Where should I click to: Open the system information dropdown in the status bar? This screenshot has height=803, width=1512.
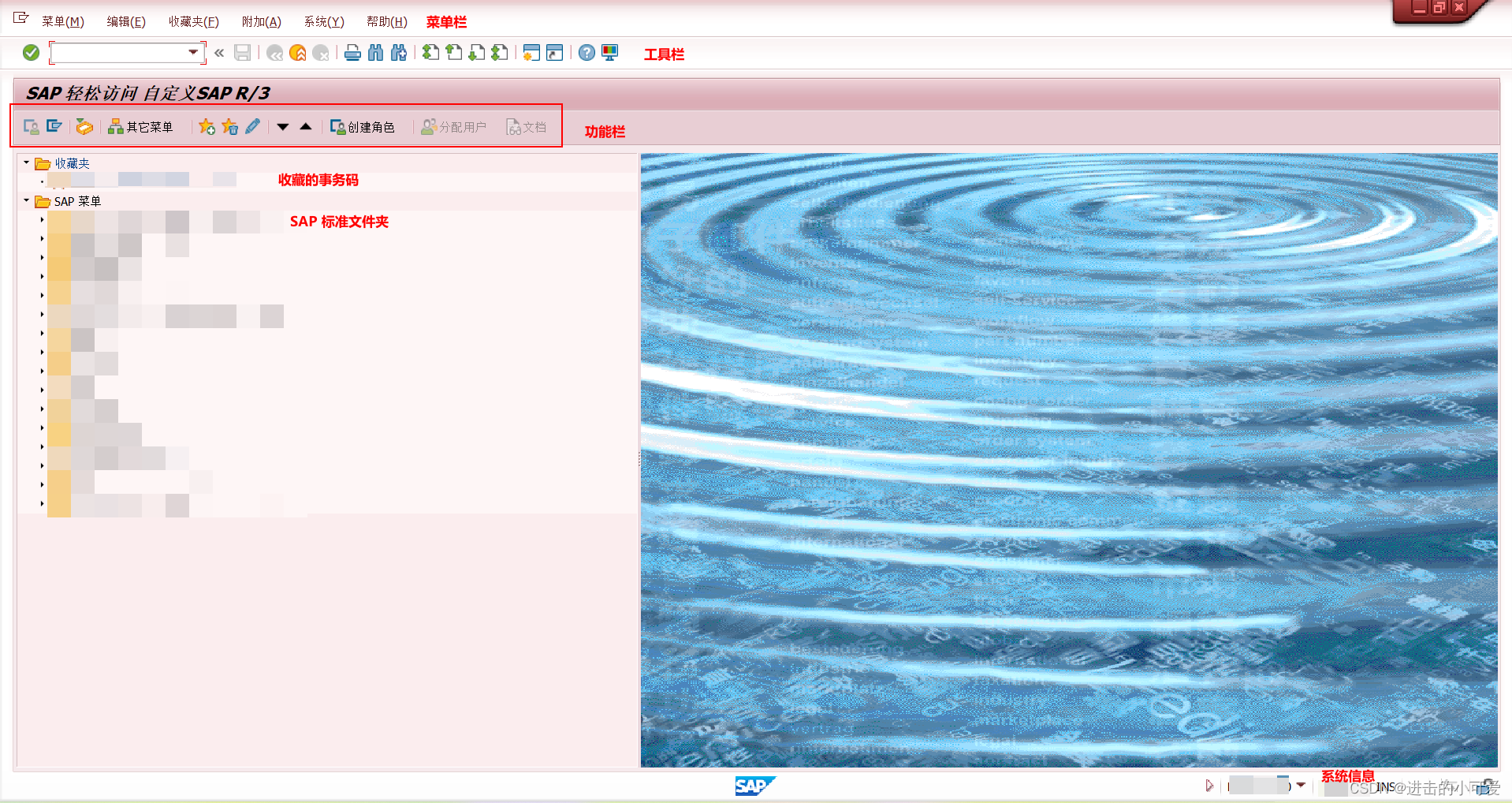[1301, 784]
